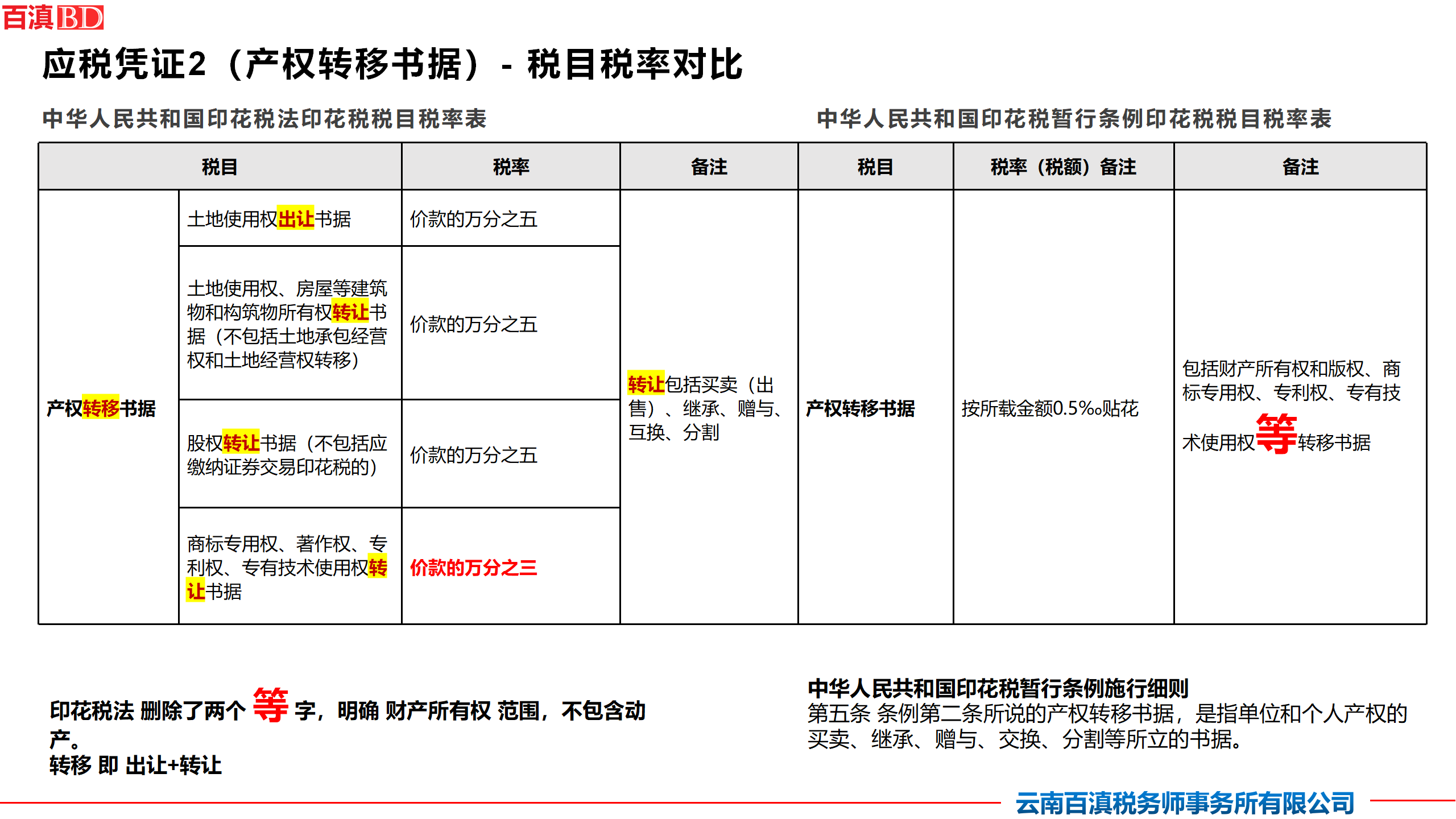The image size is (1456, 819).
Task: Click the line 转移 即 出让+转让
Action: click(x=135, y=766)
